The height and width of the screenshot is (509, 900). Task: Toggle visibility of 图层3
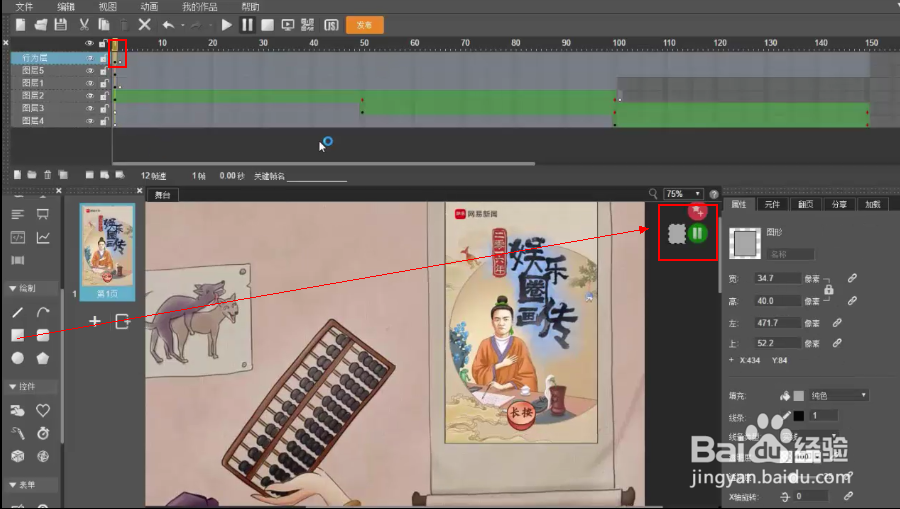[90, 108]
